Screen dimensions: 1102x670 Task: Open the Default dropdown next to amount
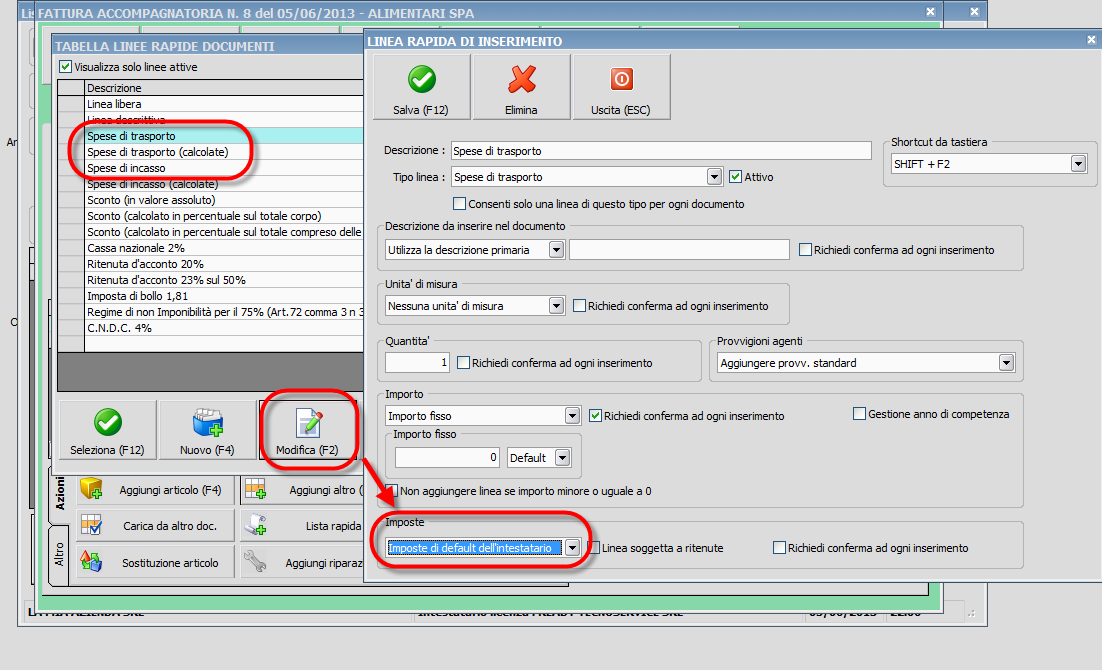pyautogui.click(x=562, y=458)
